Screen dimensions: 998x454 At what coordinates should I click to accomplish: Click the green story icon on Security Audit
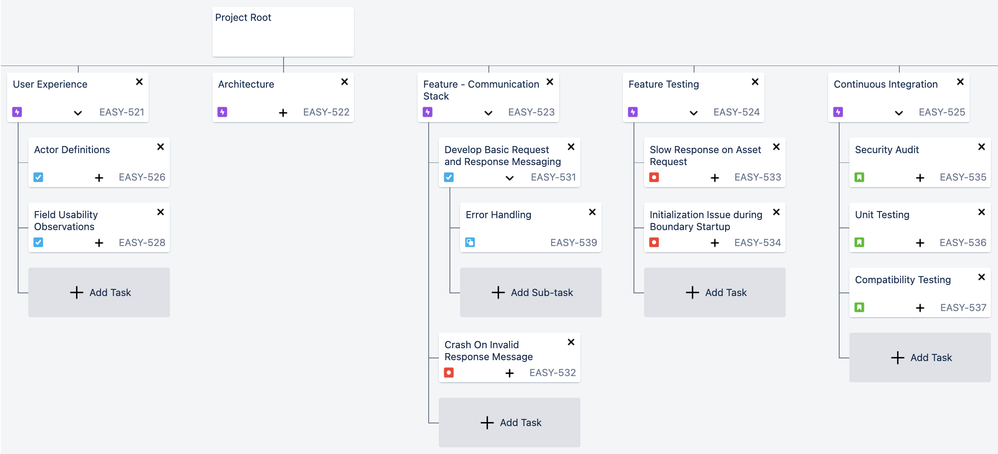pos(859,178)
